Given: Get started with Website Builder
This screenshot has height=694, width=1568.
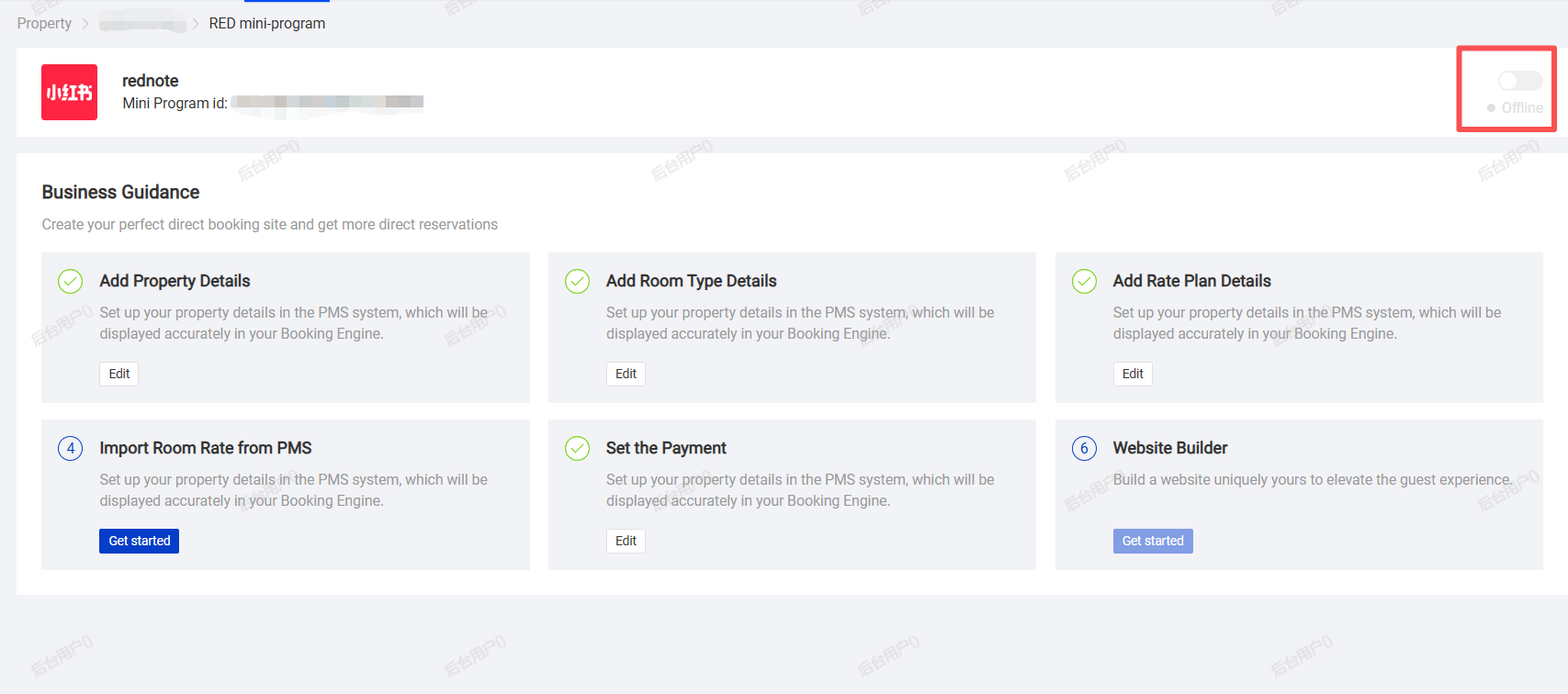Looking at the screenshot, I should point(1152,541).
